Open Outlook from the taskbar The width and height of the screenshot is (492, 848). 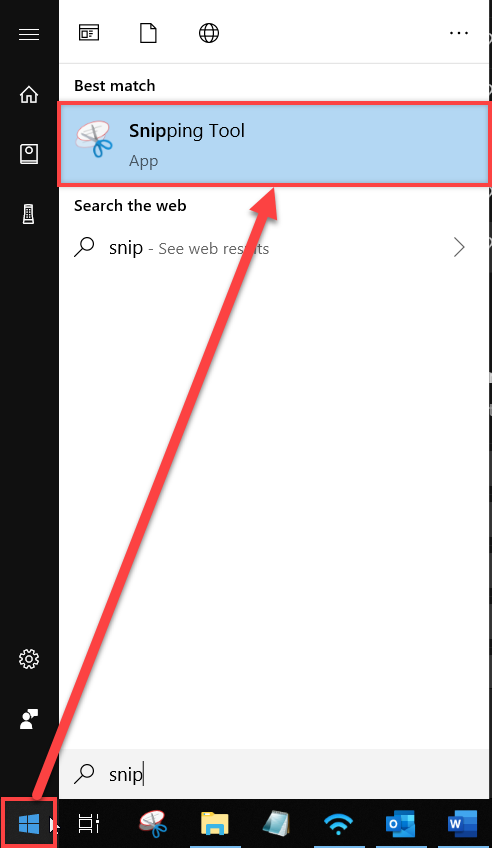tap(401, 824)
